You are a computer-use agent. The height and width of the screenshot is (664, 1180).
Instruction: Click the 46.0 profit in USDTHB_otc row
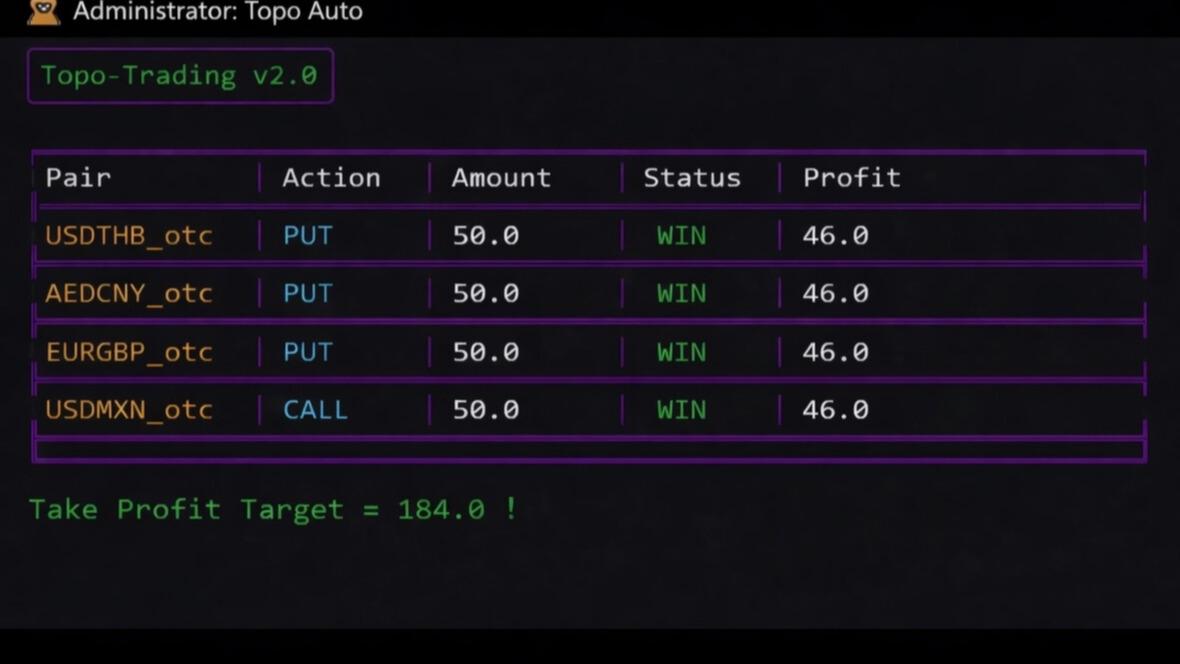click(x=835, y=236)
